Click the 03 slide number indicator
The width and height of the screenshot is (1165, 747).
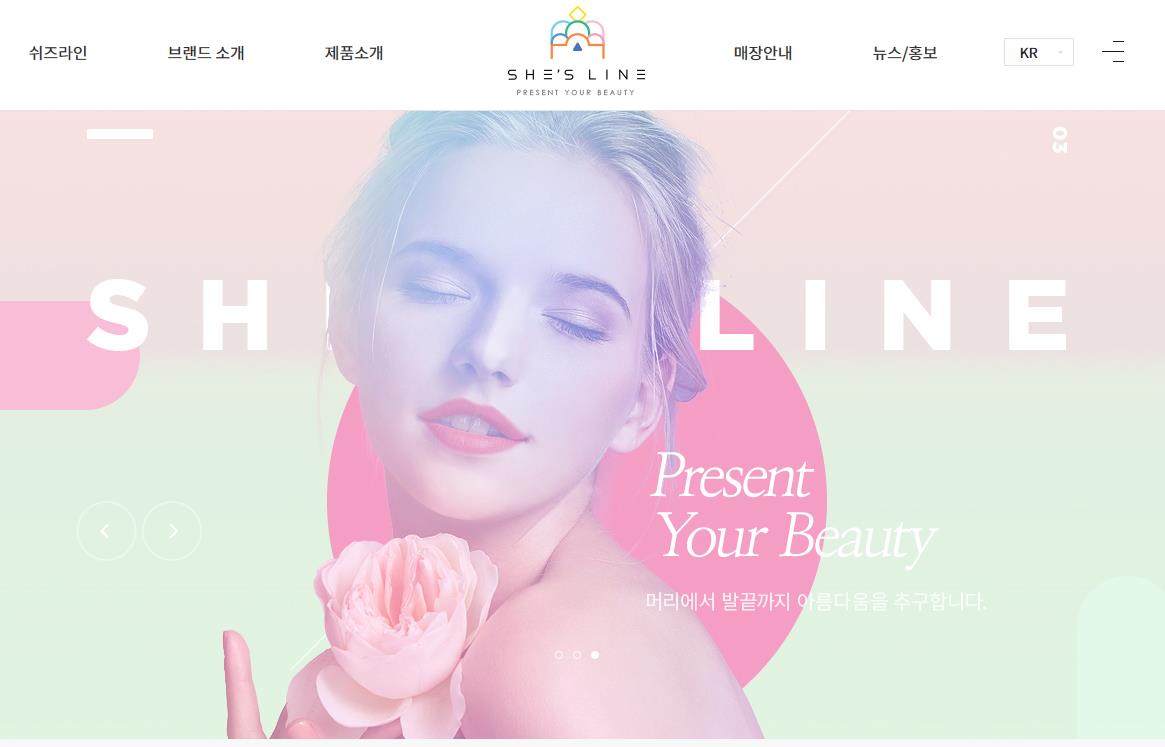pyautogui.click(x=1059, y=140)
